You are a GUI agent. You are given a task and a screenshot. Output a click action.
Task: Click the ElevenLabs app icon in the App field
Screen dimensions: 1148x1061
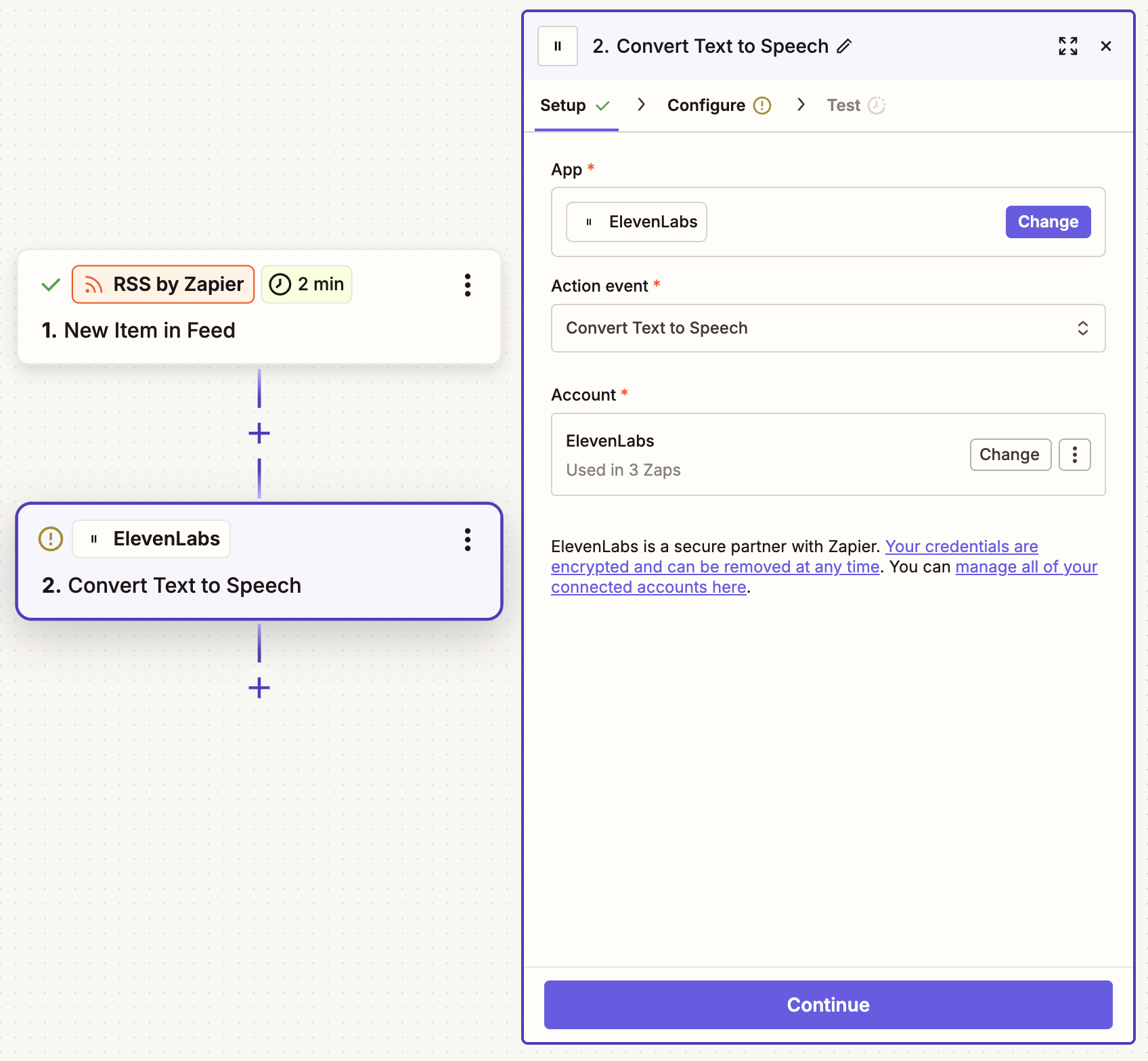(x=589, y=221)
